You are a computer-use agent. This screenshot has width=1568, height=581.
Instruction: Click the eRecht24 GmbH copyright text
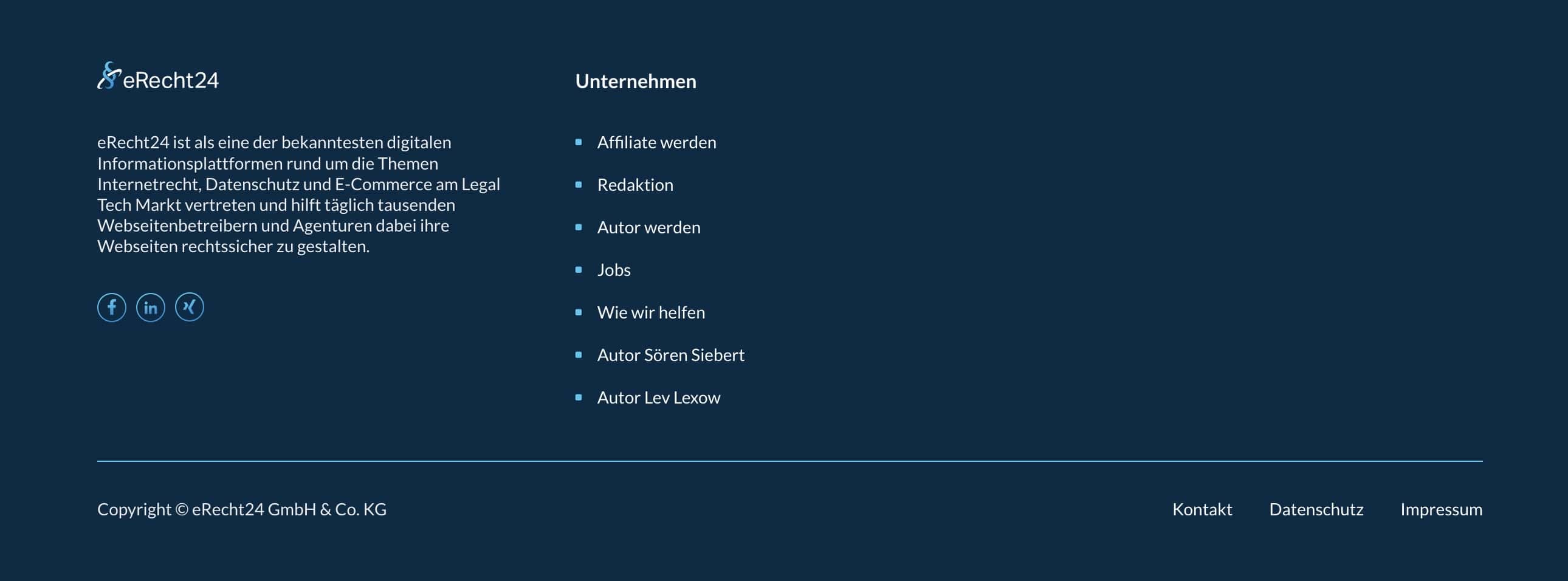[242, 509]
